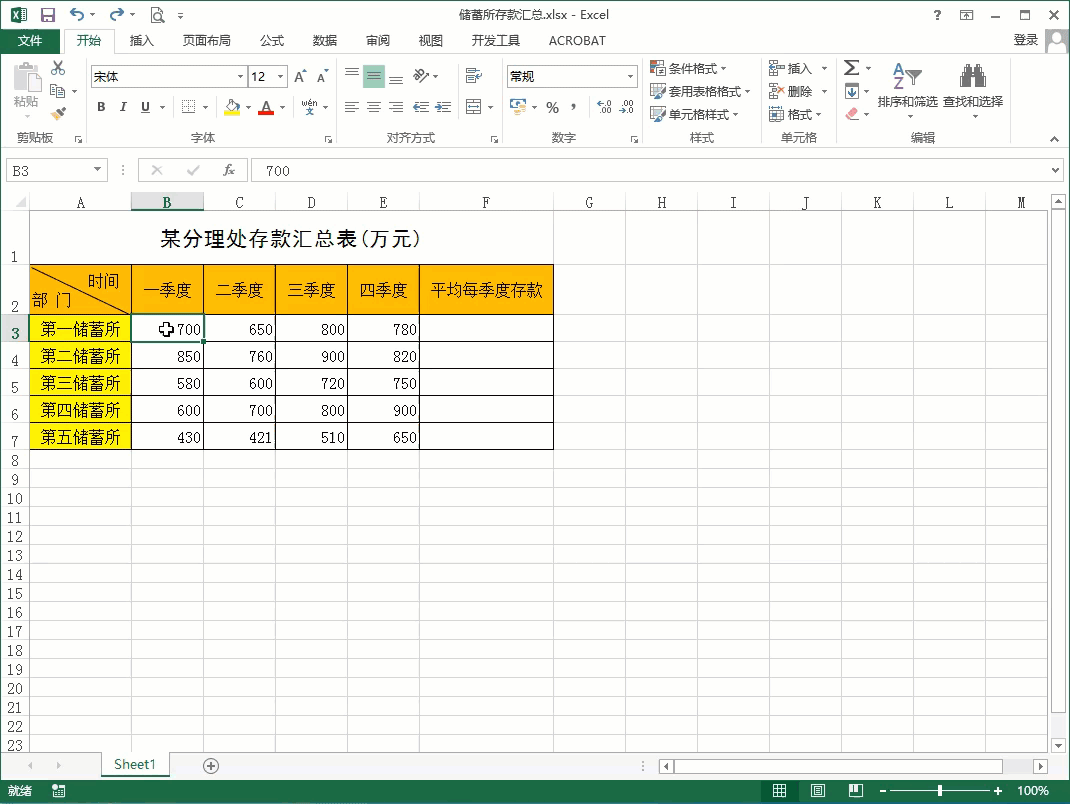Select cell F3 under 平均每季度存款
The width and height of the screenshot is (1070, 804).
[486, 329]
